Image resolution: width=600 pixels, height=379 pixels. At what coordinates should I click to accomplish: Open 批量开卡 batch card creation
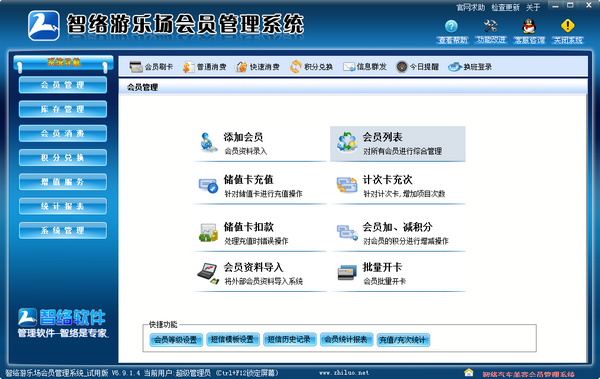click(x=398, y=274)
